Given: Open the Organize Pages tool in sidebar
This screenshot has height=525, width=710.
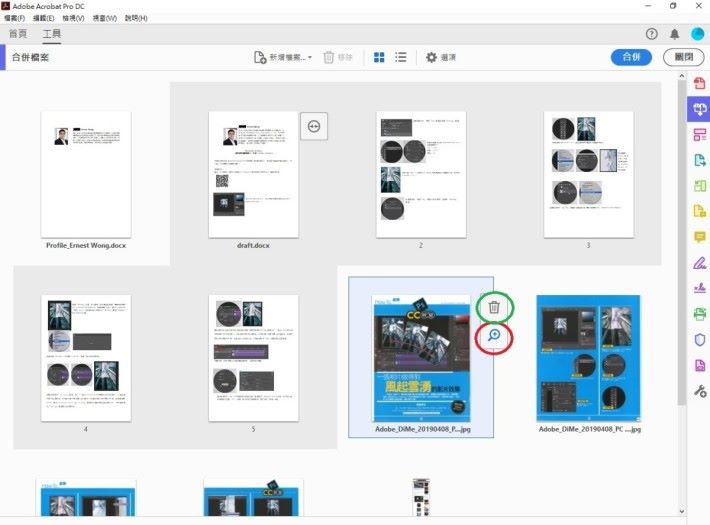Looking at the screenshot, I should (700, 186).
